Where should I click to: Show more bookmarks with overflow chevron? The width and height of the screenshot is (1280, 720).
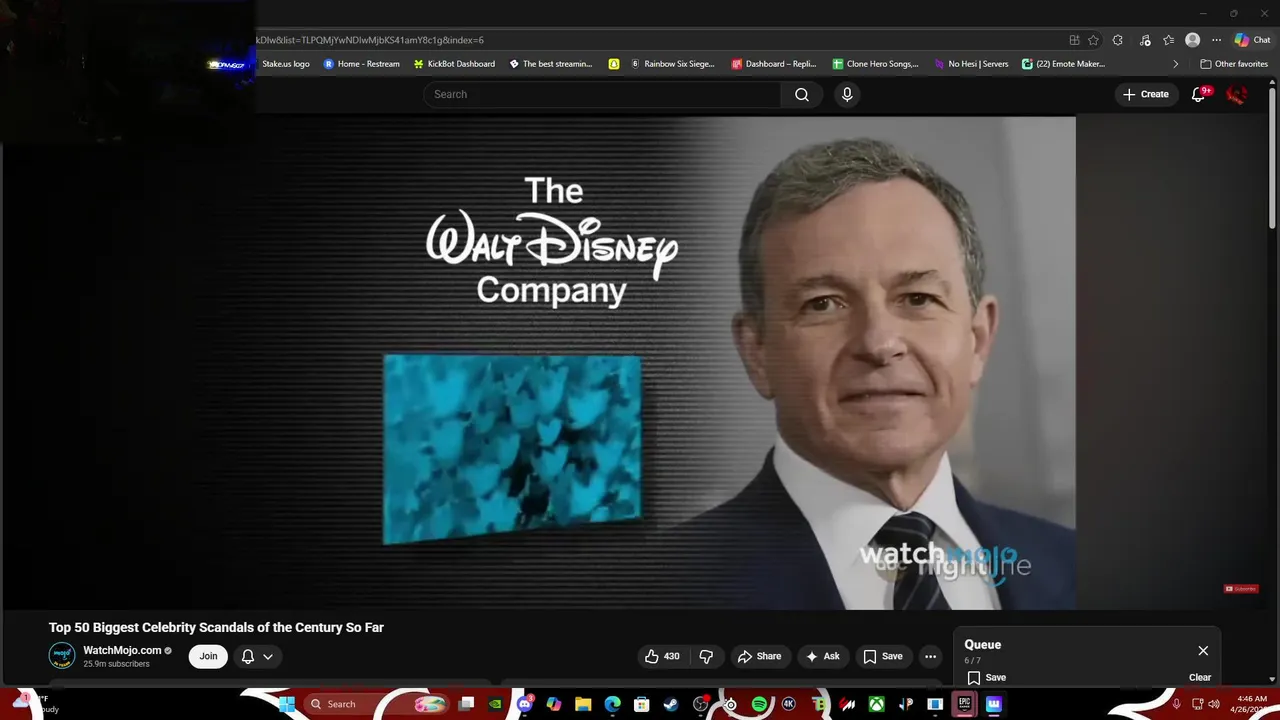1175,64
